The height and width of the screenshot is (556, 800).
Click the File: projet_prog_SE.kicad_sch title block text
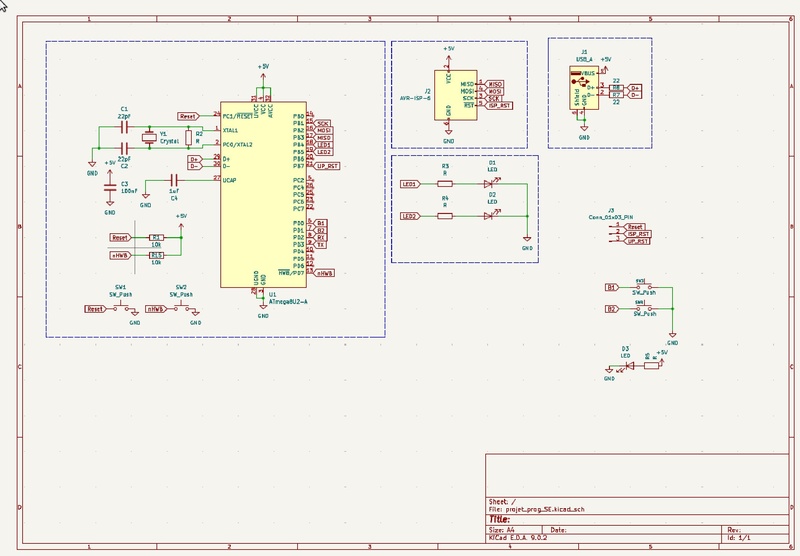pos(536,509)
